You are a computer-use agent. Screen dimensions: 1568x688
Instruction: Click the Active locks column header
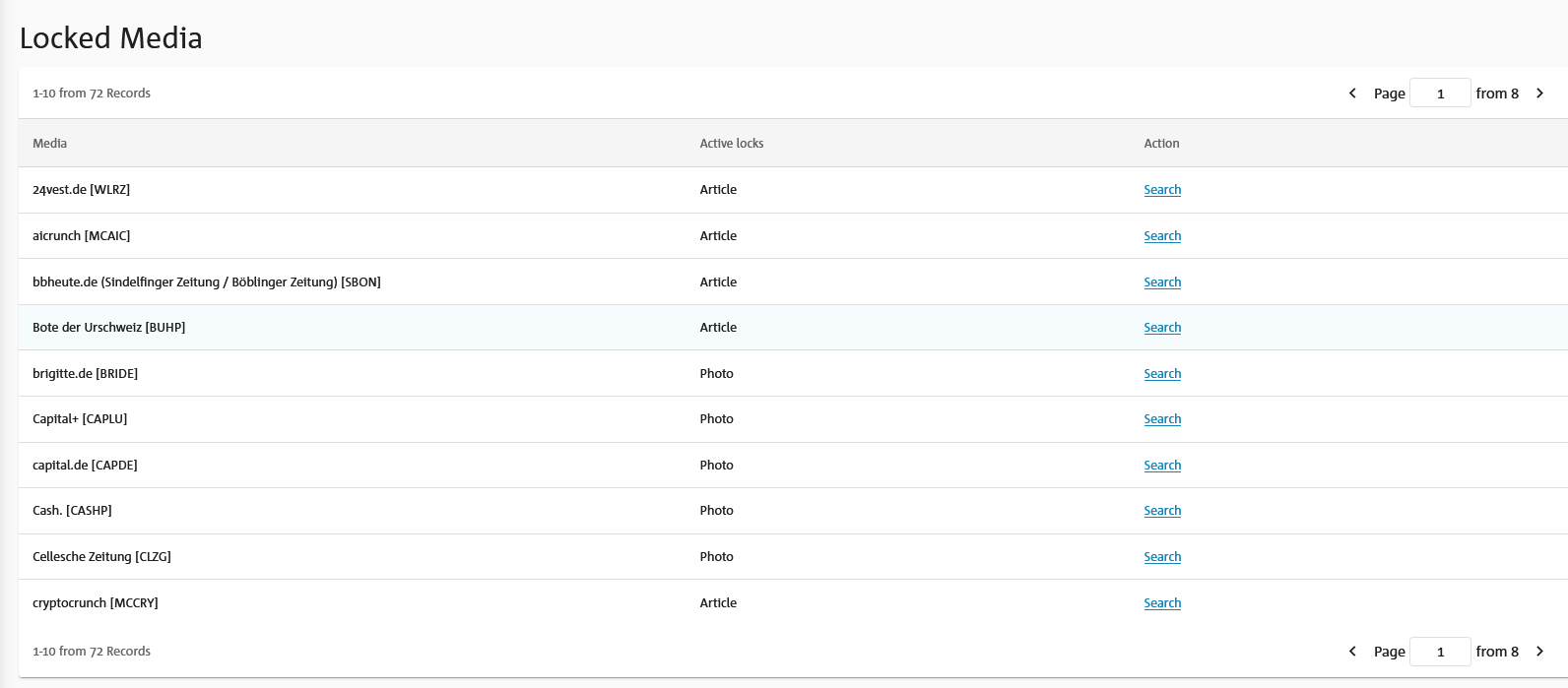tap(732, 144)
